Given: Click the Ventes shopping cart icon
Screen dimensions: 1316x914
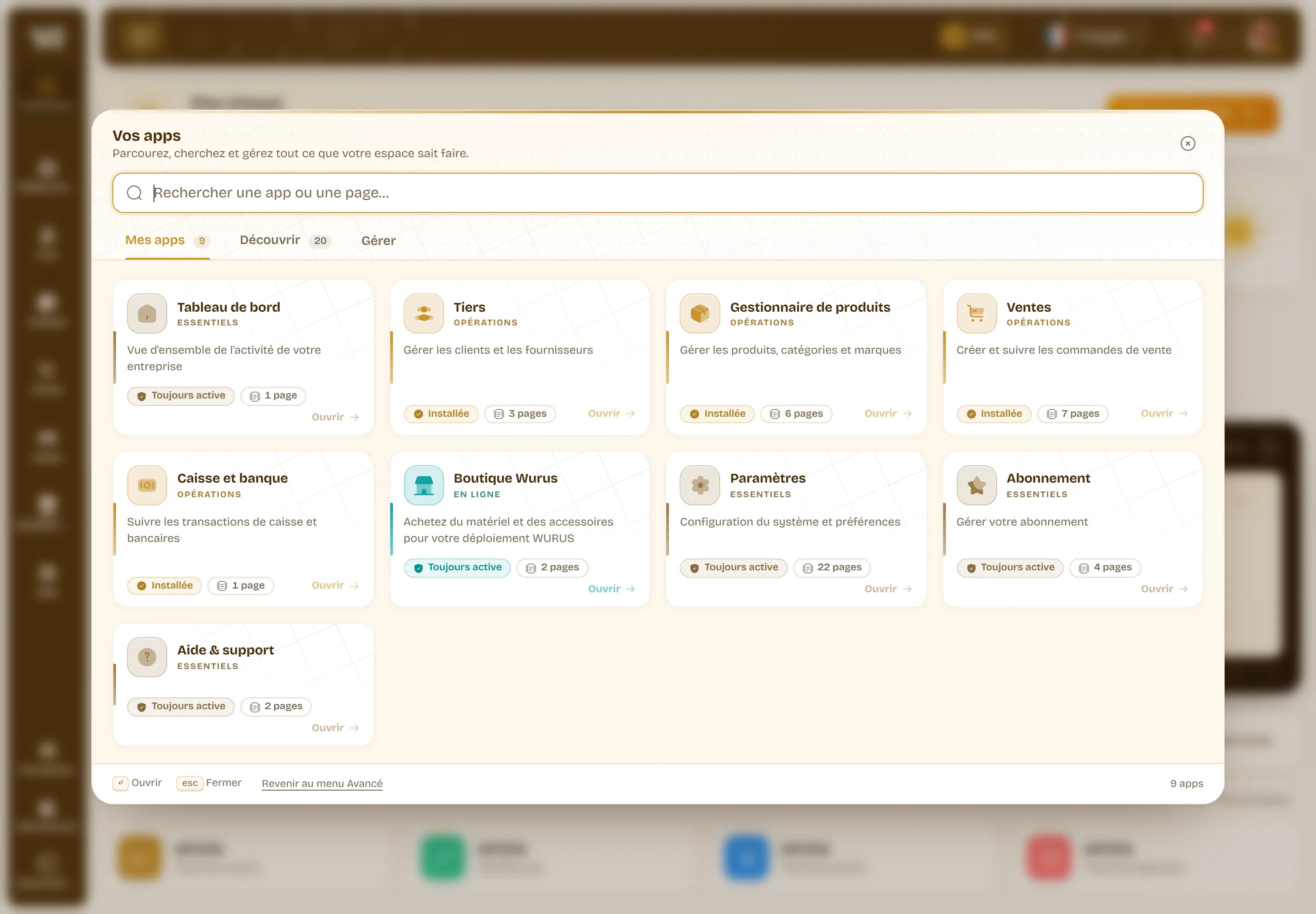Looking at the screenshot, I should click(x=976, y=313).
